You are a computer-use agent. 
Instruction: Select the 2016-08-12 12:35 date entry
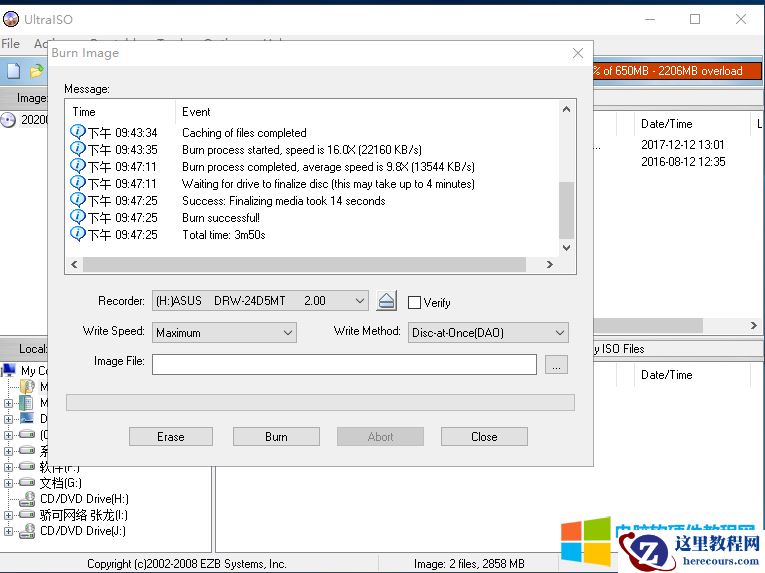[683, 162]
